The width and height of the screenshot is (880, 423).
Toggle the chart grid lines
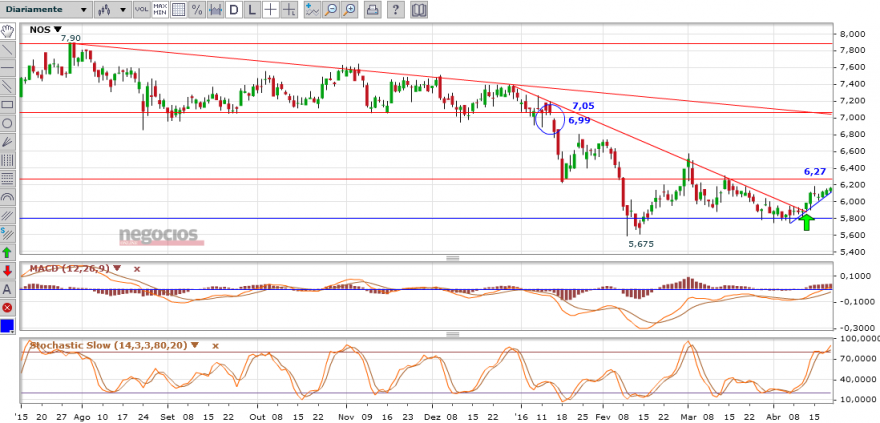[x=178, y=10]
